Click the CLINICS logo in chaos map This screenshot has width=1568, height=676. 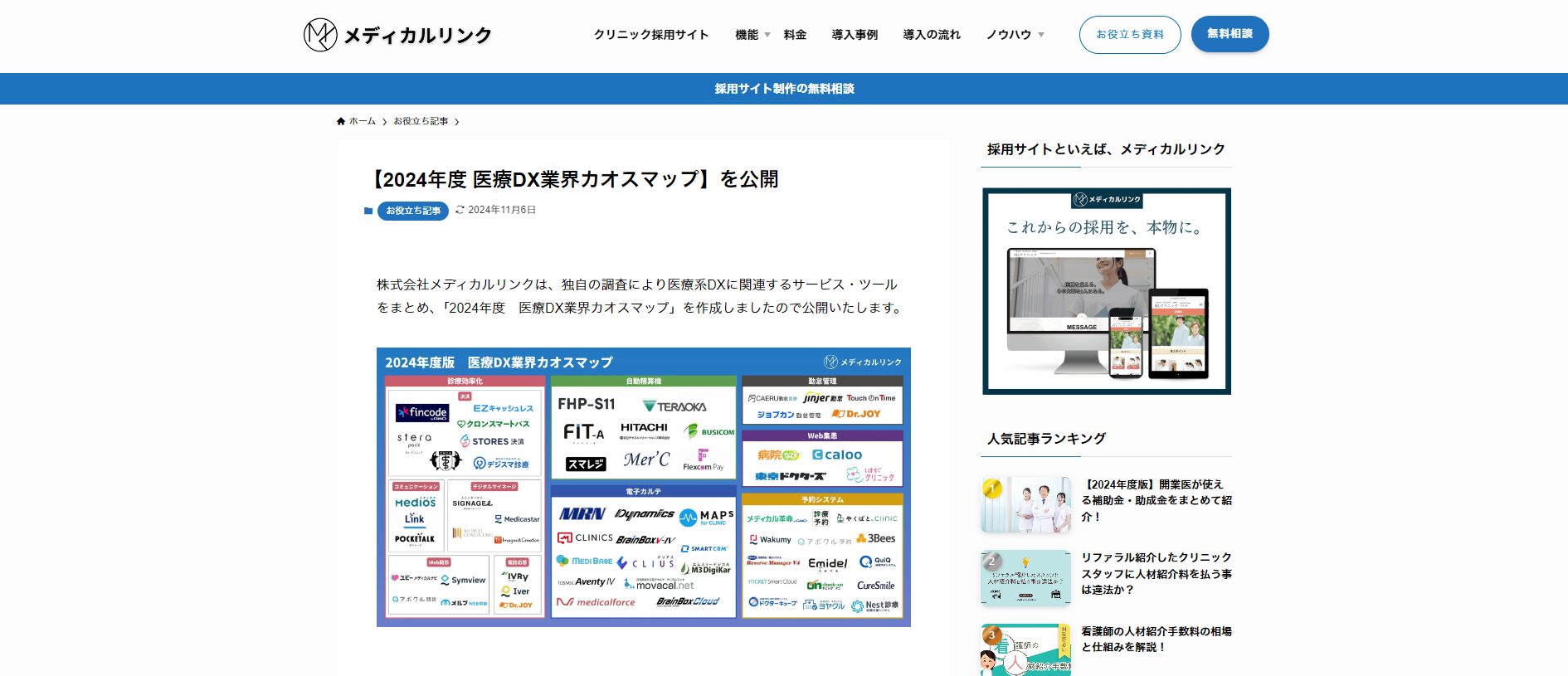click(585, 537)
